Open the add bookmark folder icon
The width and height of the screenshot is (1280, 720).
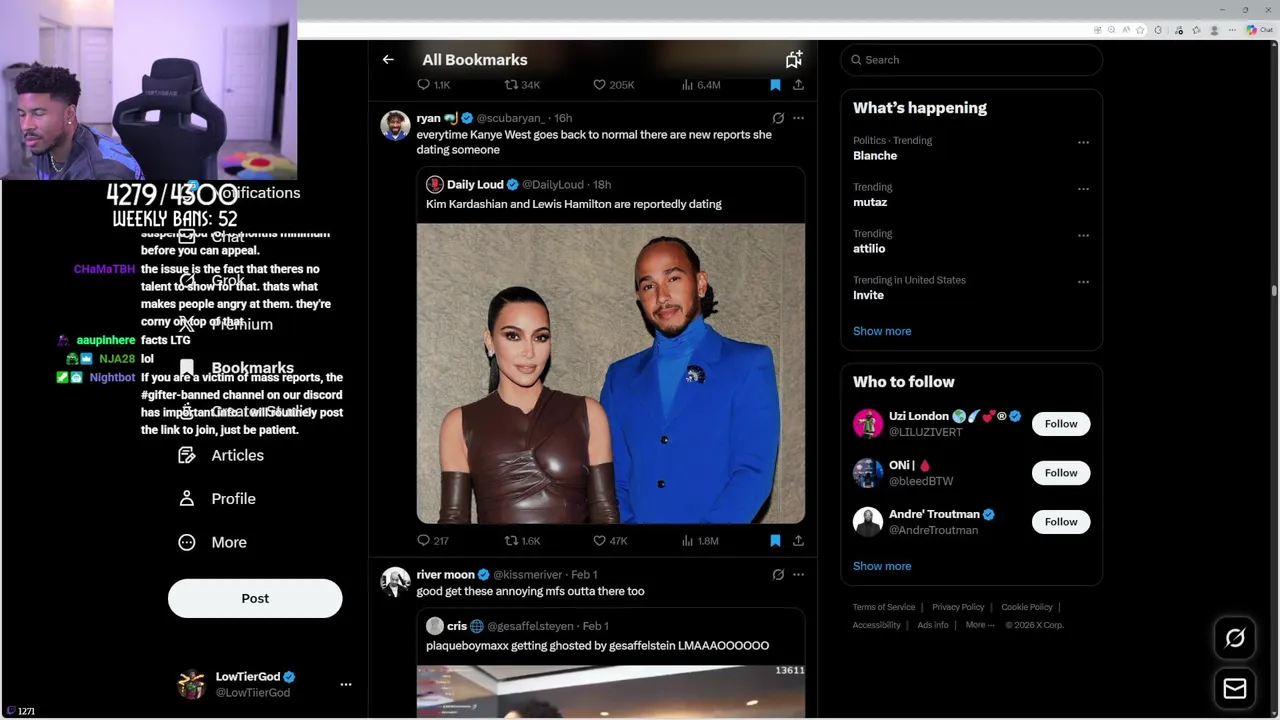pyautogui.click(x=794, y=60)
